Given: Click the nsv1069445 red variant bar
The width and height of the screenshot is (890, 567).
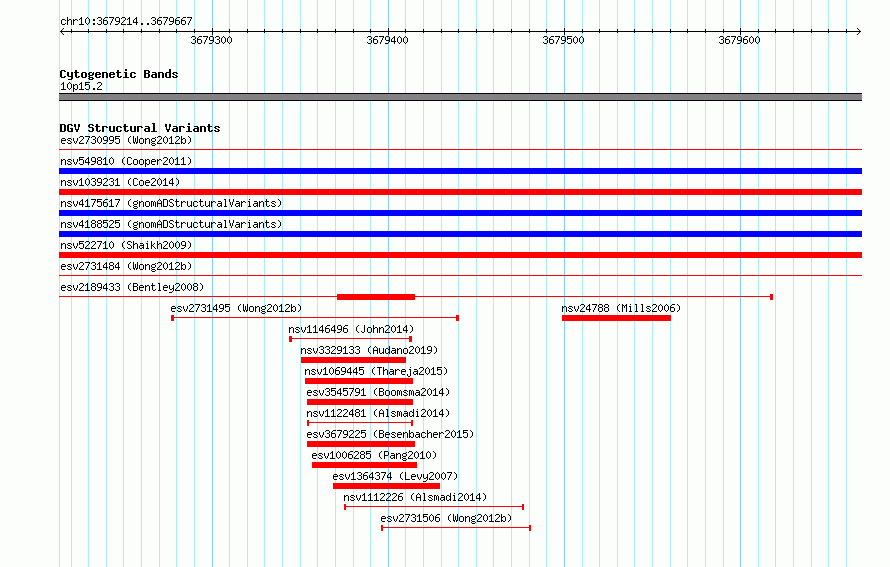Looking at the screenshot, I should pyautogui.click(x=359, y=381).
